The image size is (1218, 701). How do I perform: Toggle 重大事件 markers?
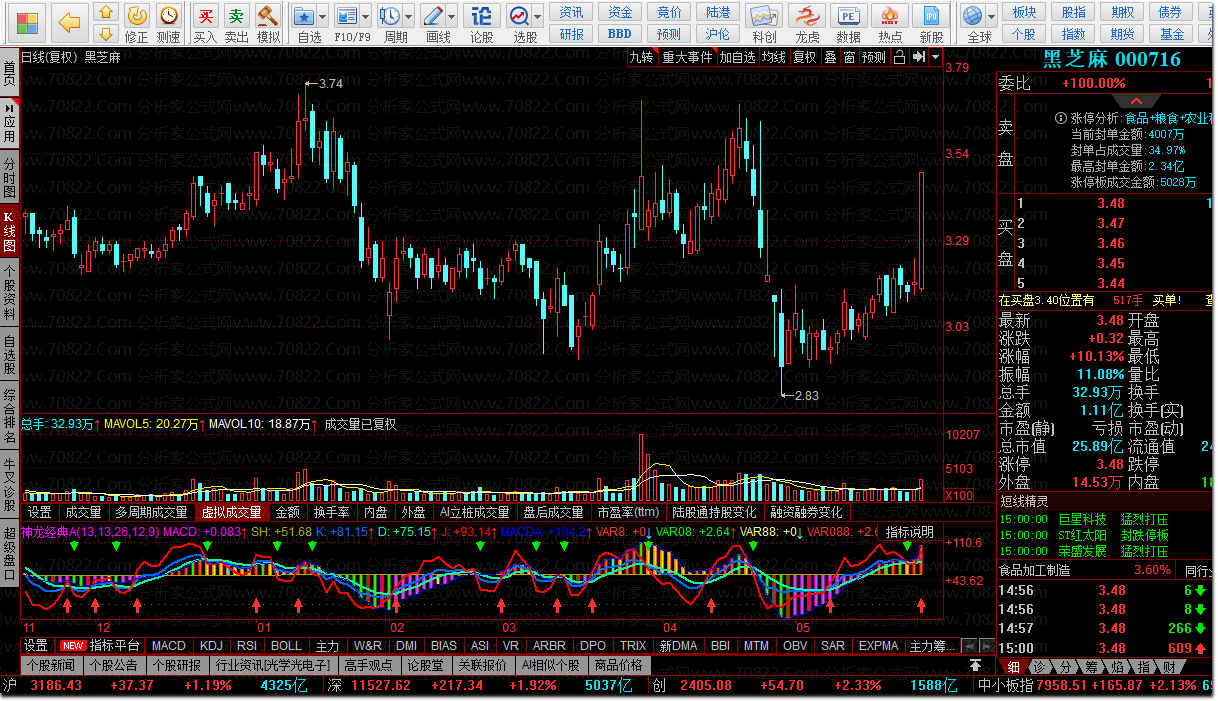[687, 57]
